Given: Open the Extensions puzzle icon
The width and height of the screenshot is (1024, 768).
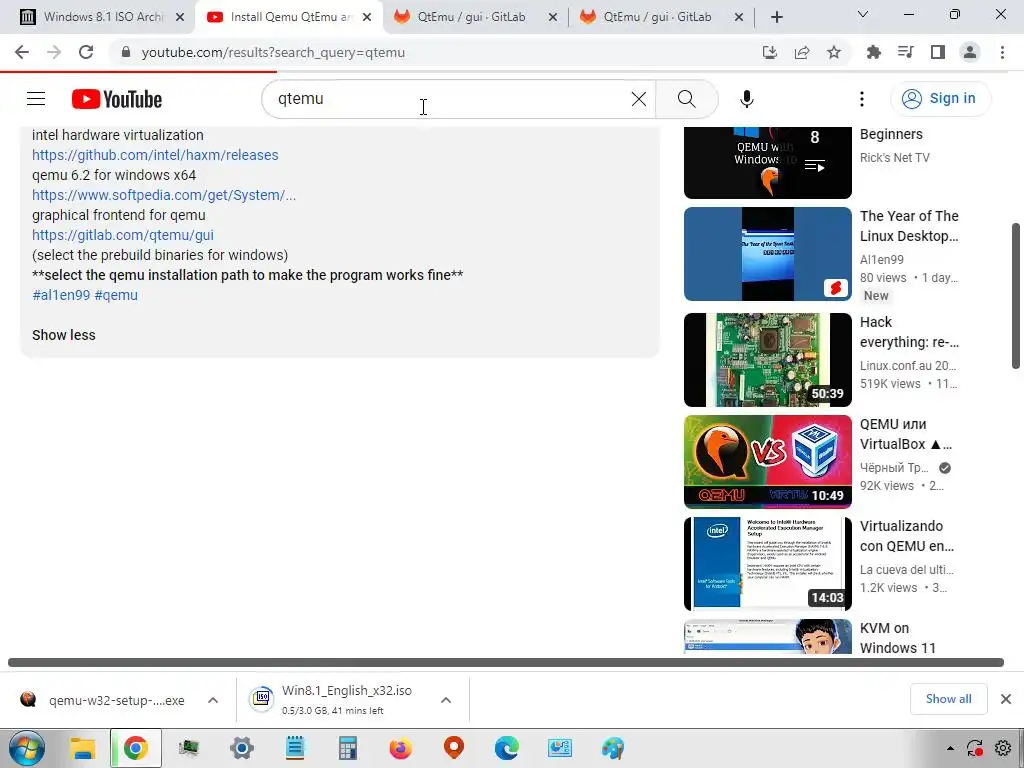Looking at the screenshot, I should pyautogui.click(x=873, y=52).
